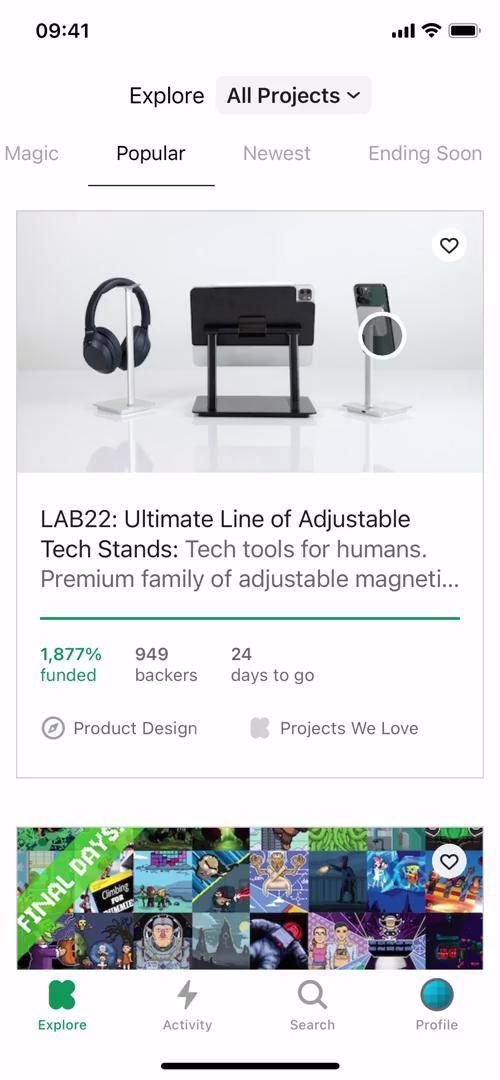500x1080 pixels.
Task: Tap the Wi-Fi icon in status bar
Action: point(432,30)
